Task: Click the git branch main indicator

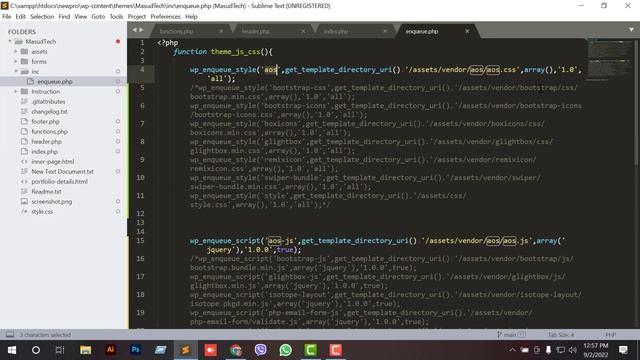Action: tap(511, 335)
